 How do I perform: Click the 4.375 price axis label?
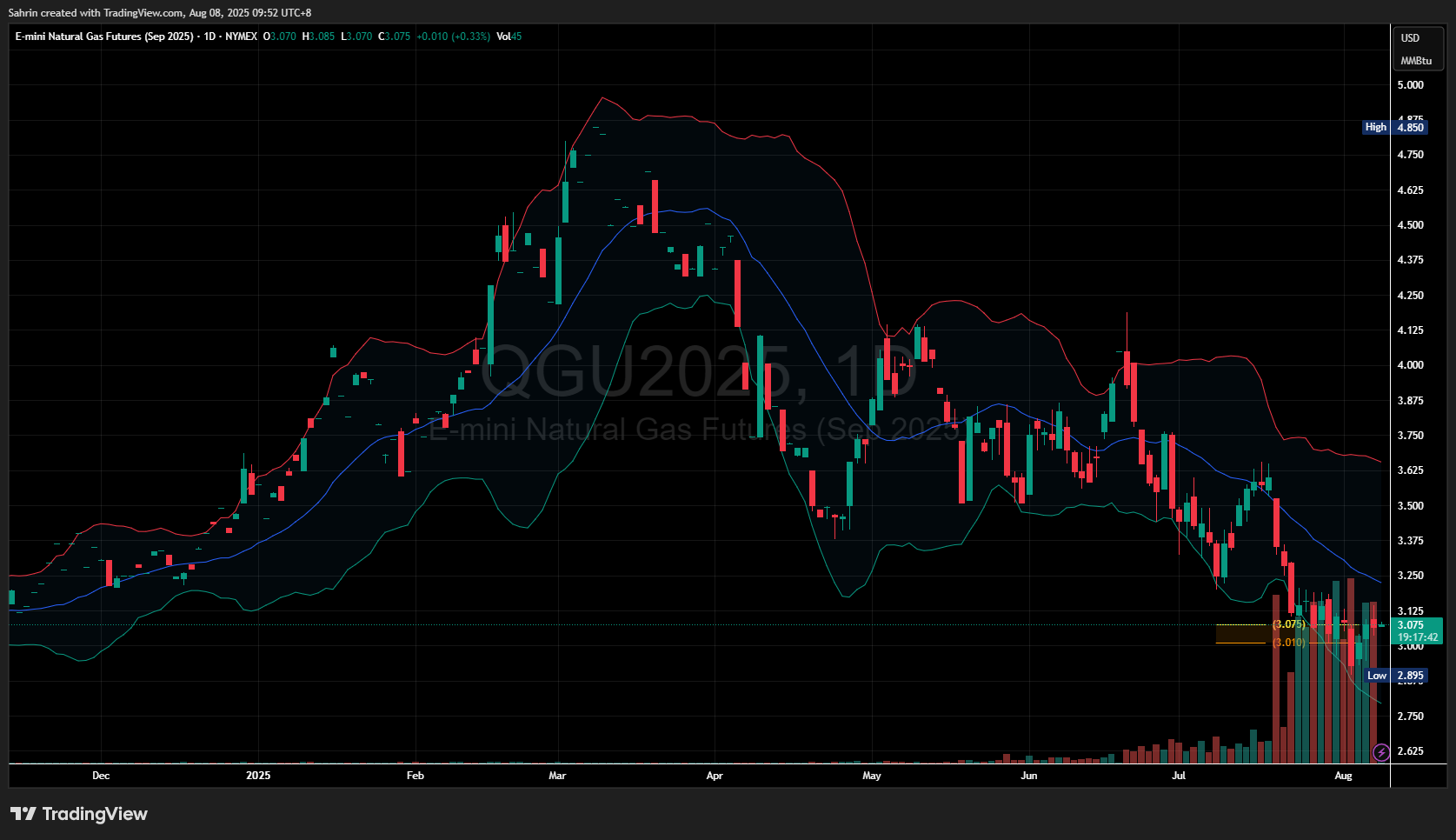(1410, 260)
